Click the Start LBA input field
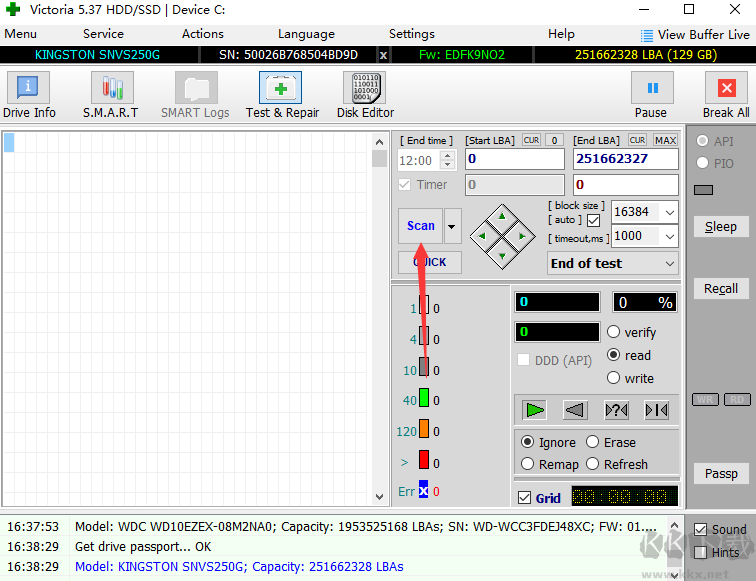756x581 pixels. [514, 159]
